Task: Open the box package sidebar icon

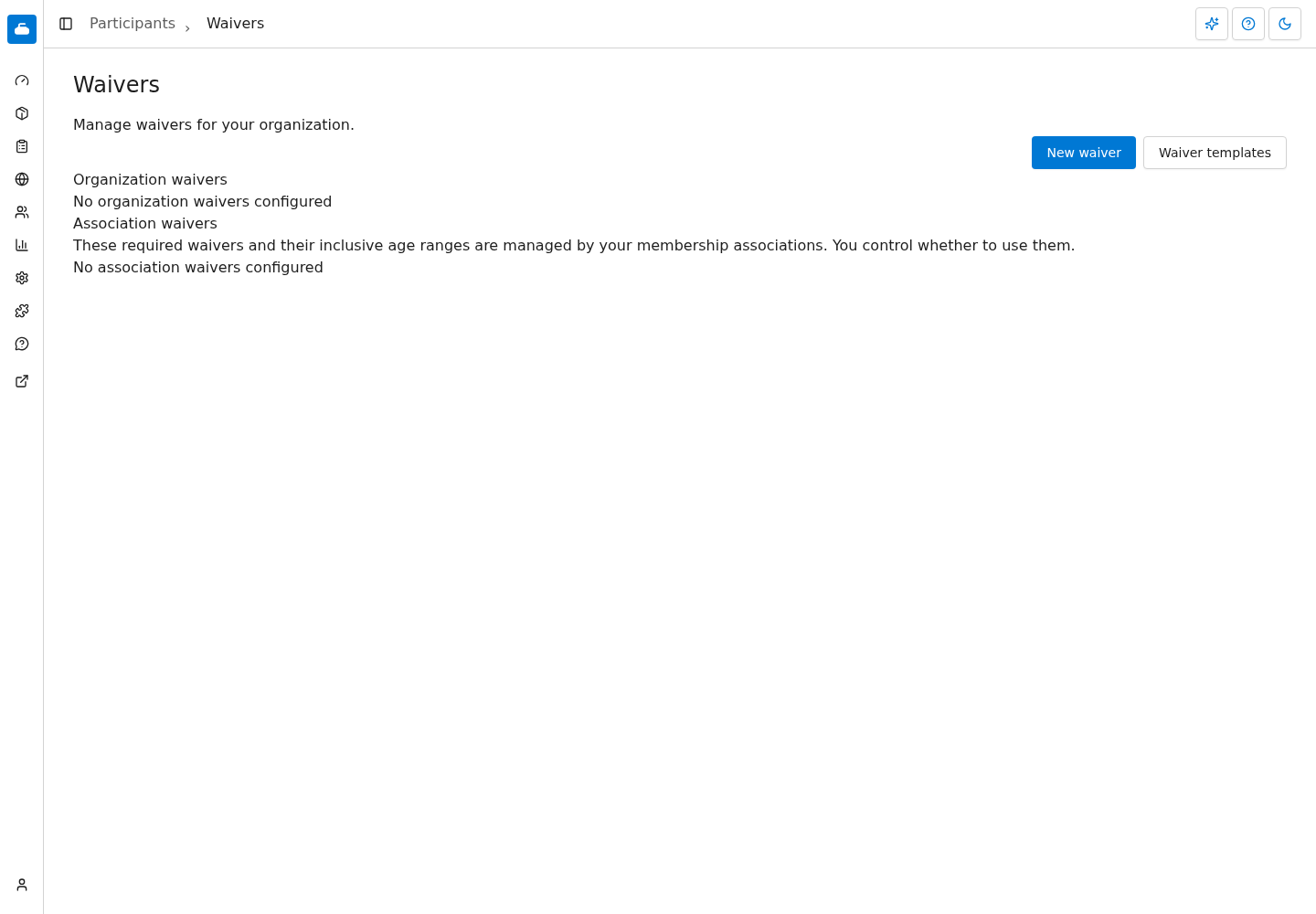Action: pos(22,113)
